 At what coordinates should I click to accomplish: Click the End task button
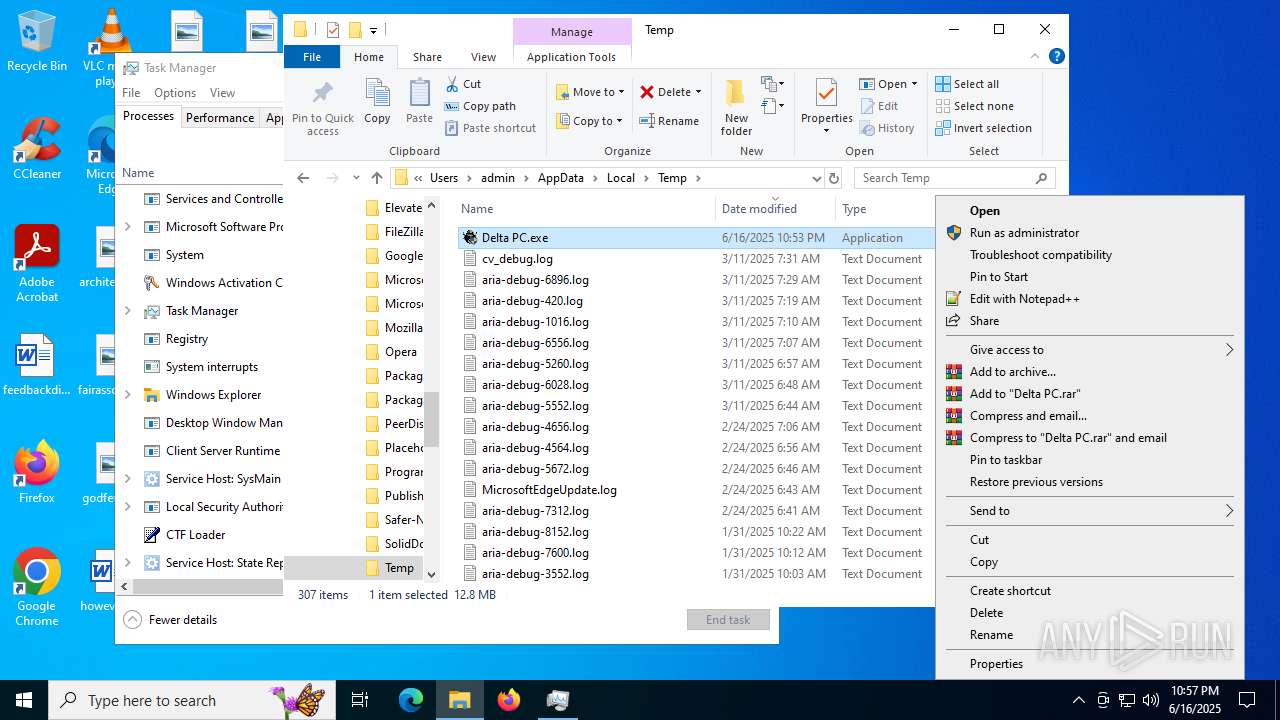pos(728,620)
